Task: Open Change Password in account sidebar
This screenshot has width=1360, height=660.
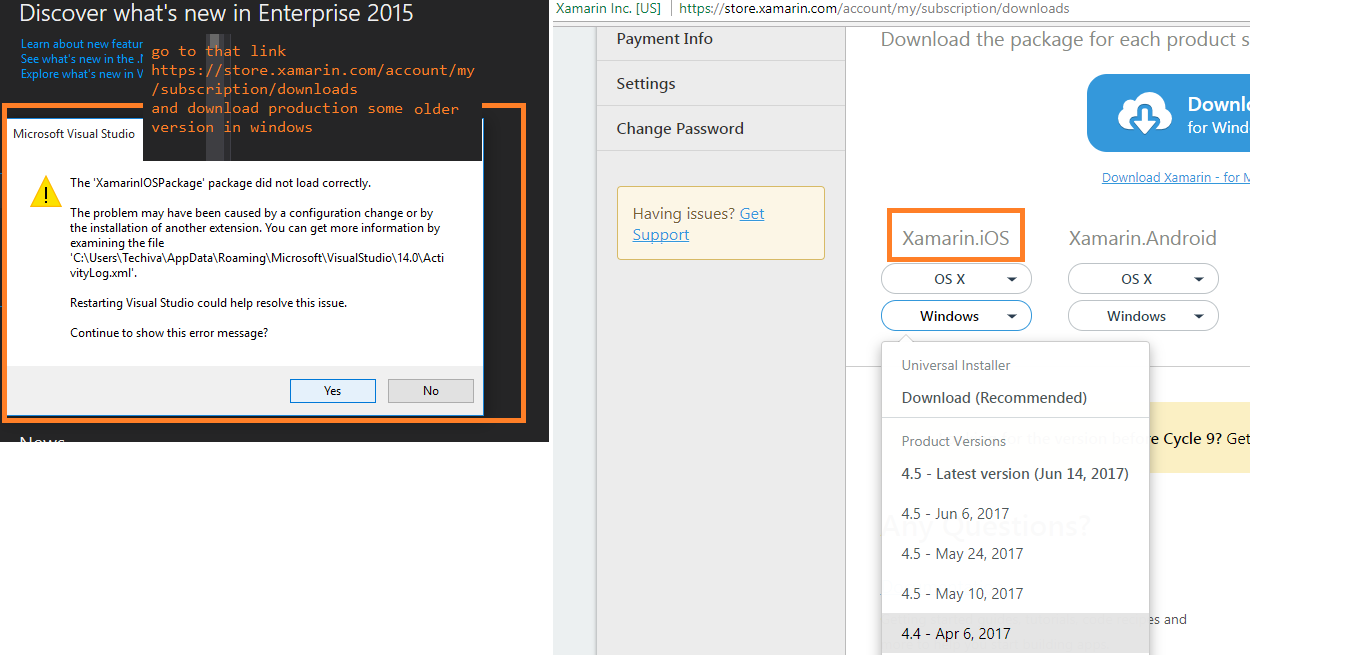Action: (680, 129)
